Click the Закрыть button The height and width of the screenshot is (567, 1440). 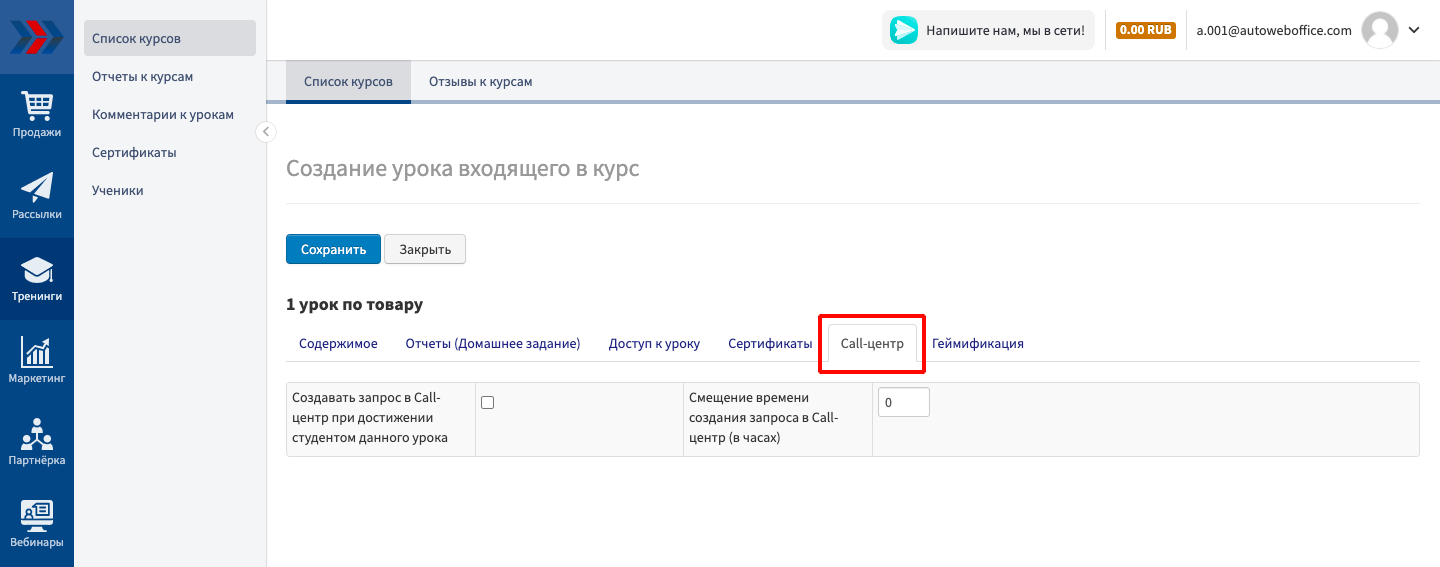(425, 249)
